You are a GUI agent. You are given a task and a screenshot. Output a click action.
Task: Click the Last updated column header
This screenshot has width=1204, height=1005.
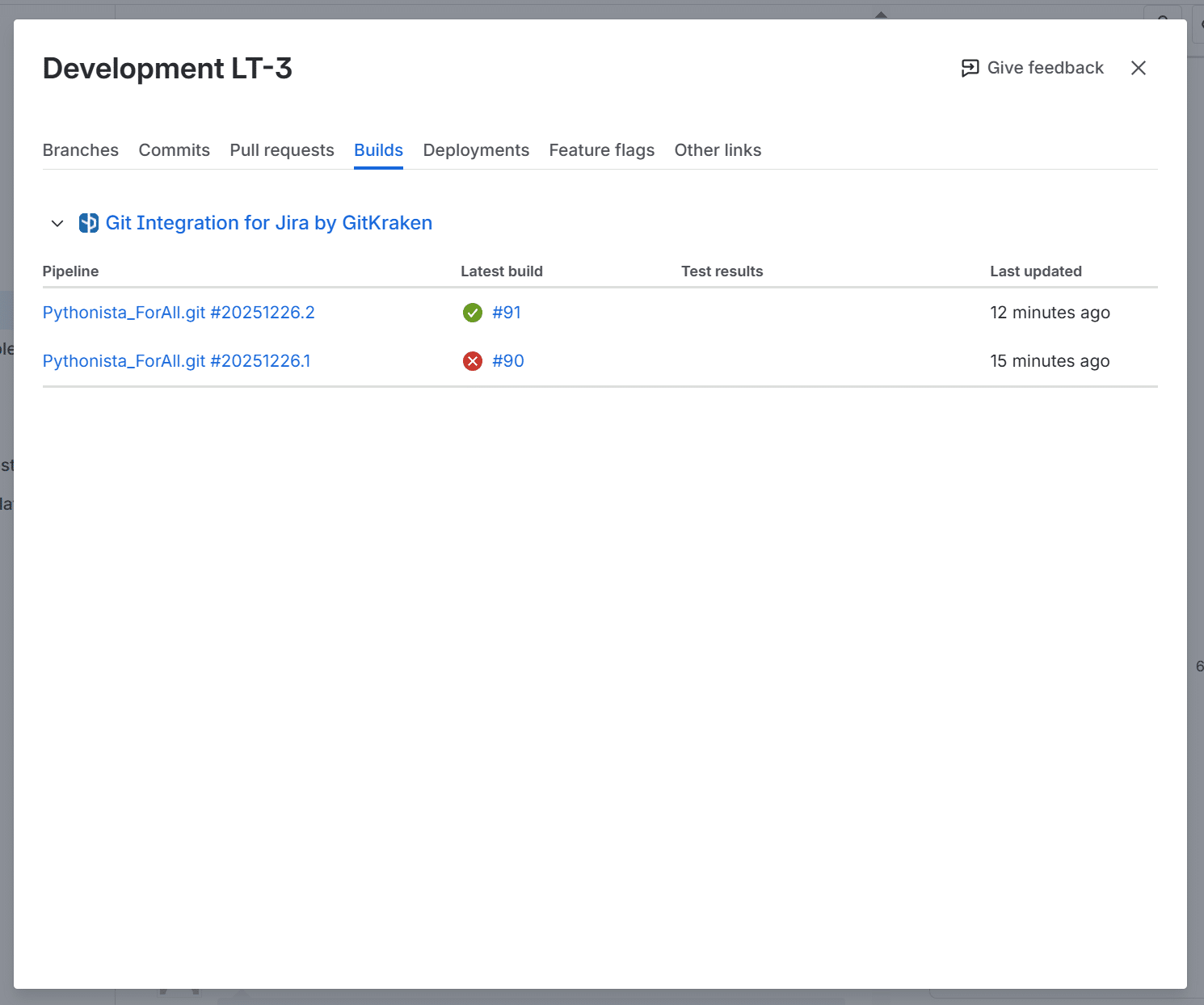(x=1035, y=271)
